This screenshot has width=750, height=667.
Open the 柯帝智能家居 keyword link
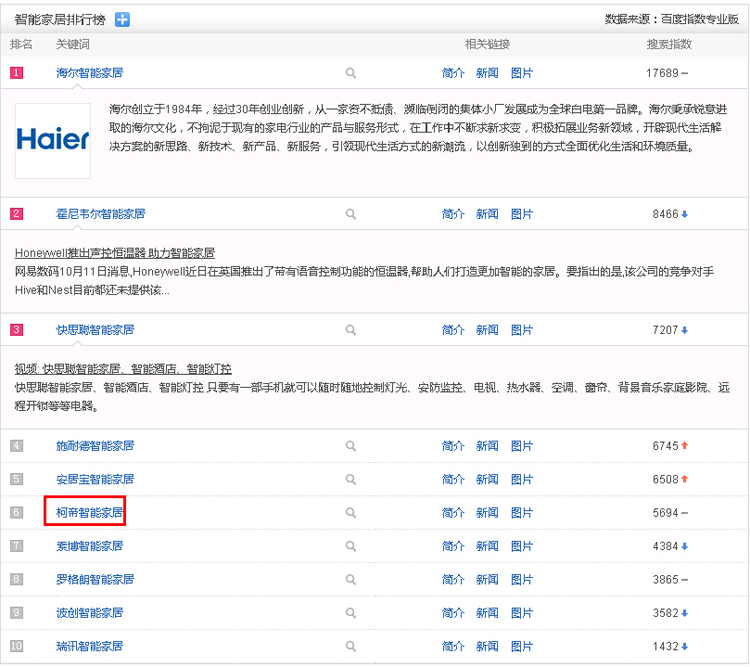89,512
